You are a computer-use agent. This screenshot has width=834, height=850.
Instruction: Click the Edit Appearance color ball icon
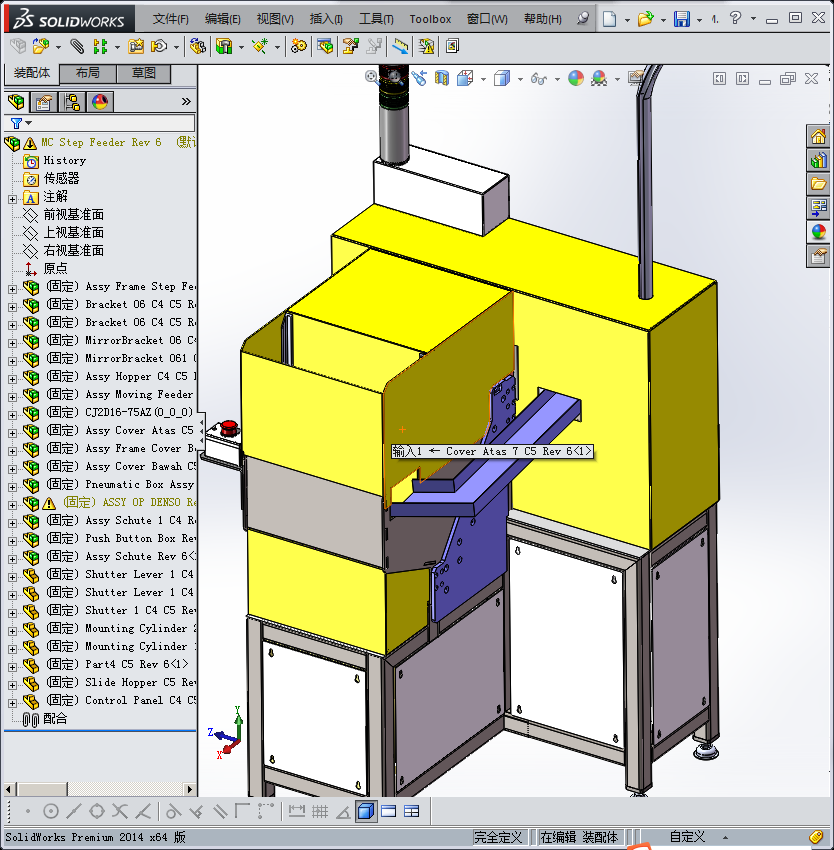coord(575,78)
